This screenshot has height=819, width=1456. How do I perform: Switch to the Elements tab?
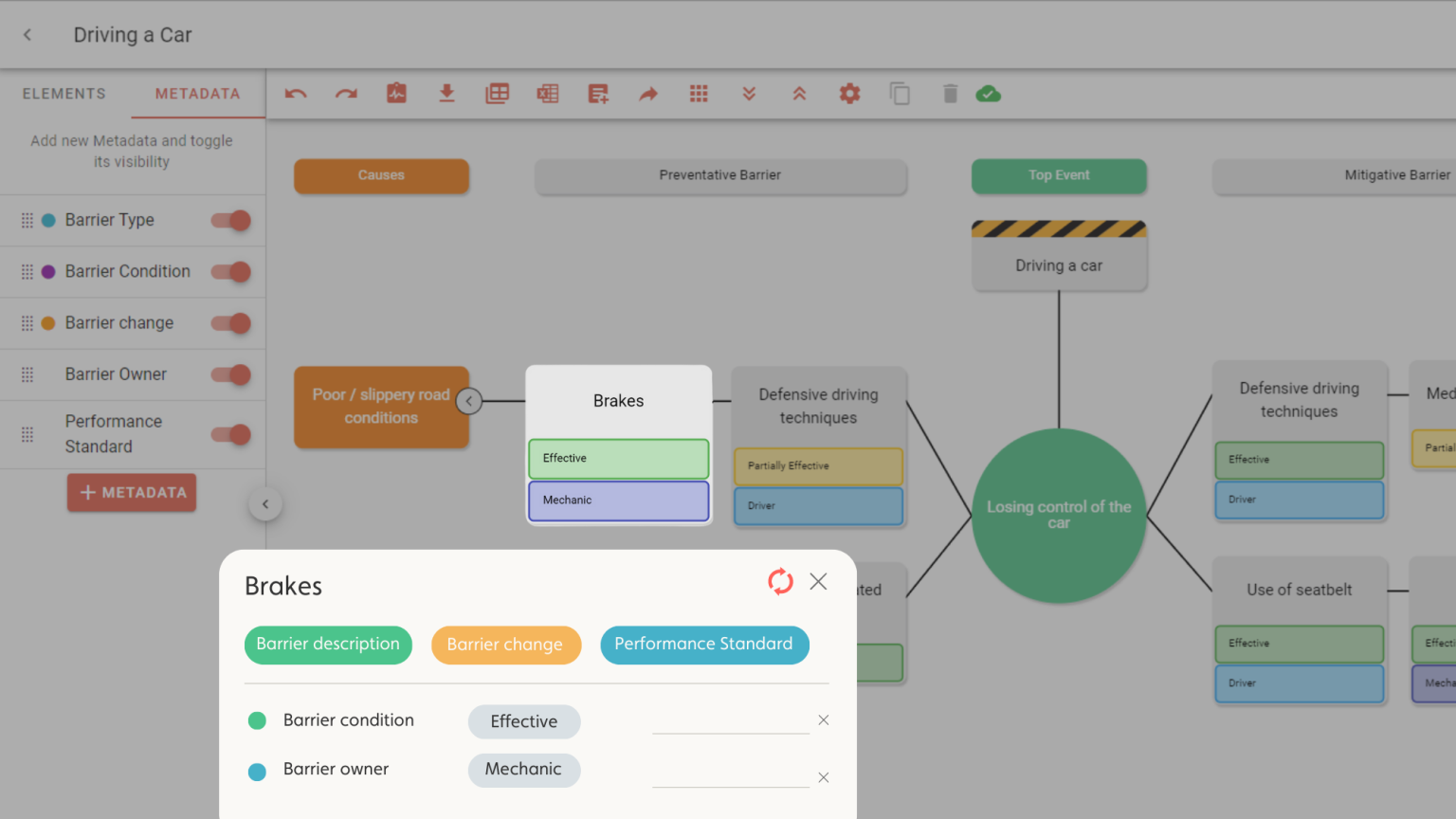(64, 94)
